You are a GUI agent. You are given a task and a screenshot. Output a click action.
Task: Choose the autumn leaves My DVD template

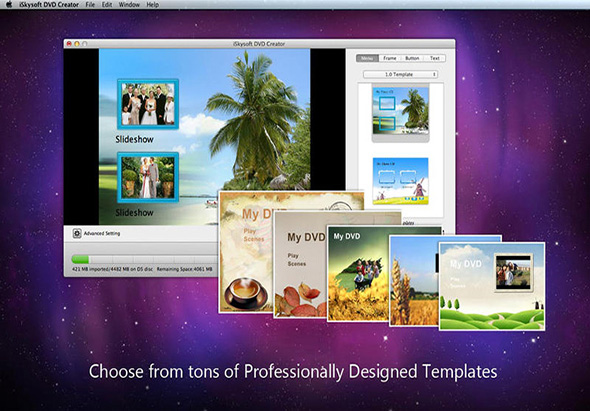click(x=300, y=265)
